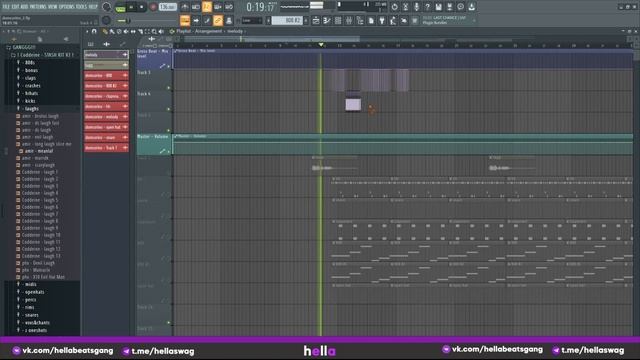The width and height of the screenshot is (640, 360).
Task: Open the EDIT menu
Action: [16, 7]
